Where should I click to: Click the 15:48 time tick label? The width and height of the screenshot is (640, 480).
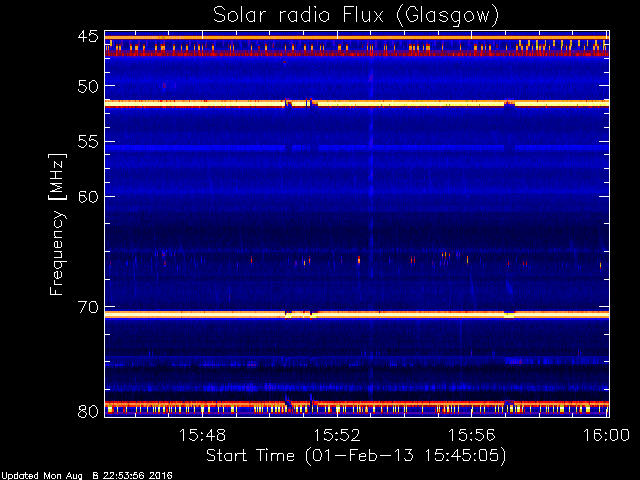(x=202, y=435)
